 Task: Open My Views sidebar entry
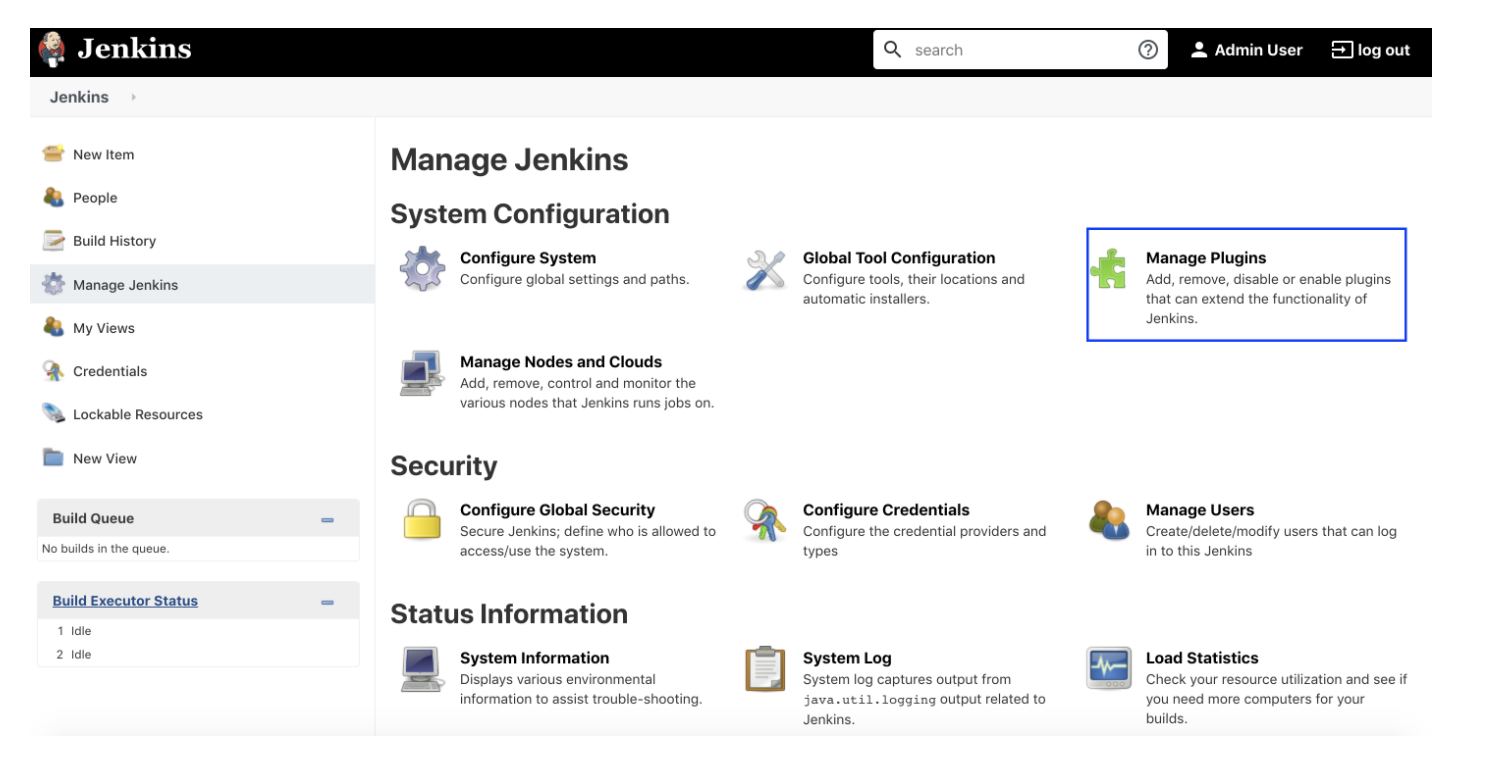(103, 328)
